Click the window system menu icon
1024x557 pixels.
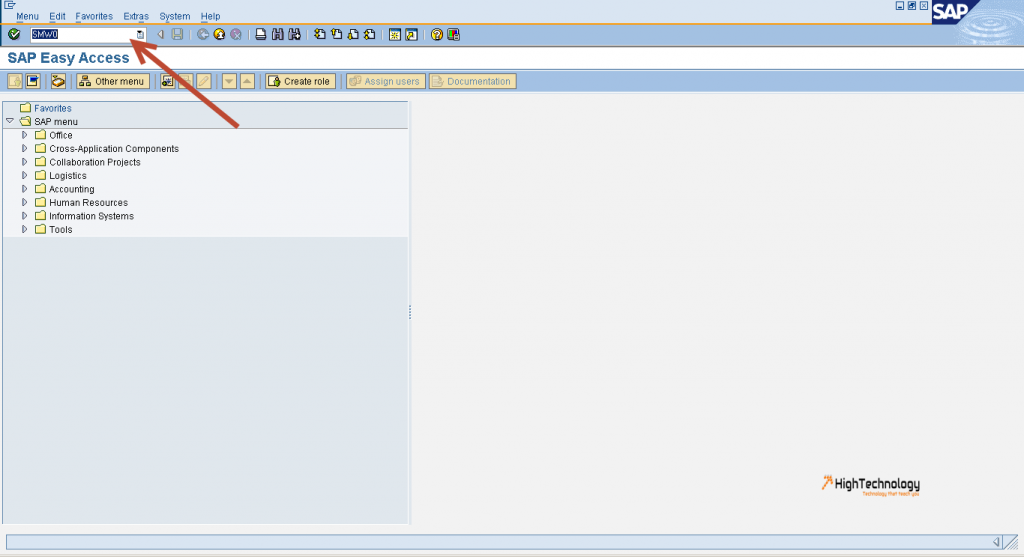9,5
